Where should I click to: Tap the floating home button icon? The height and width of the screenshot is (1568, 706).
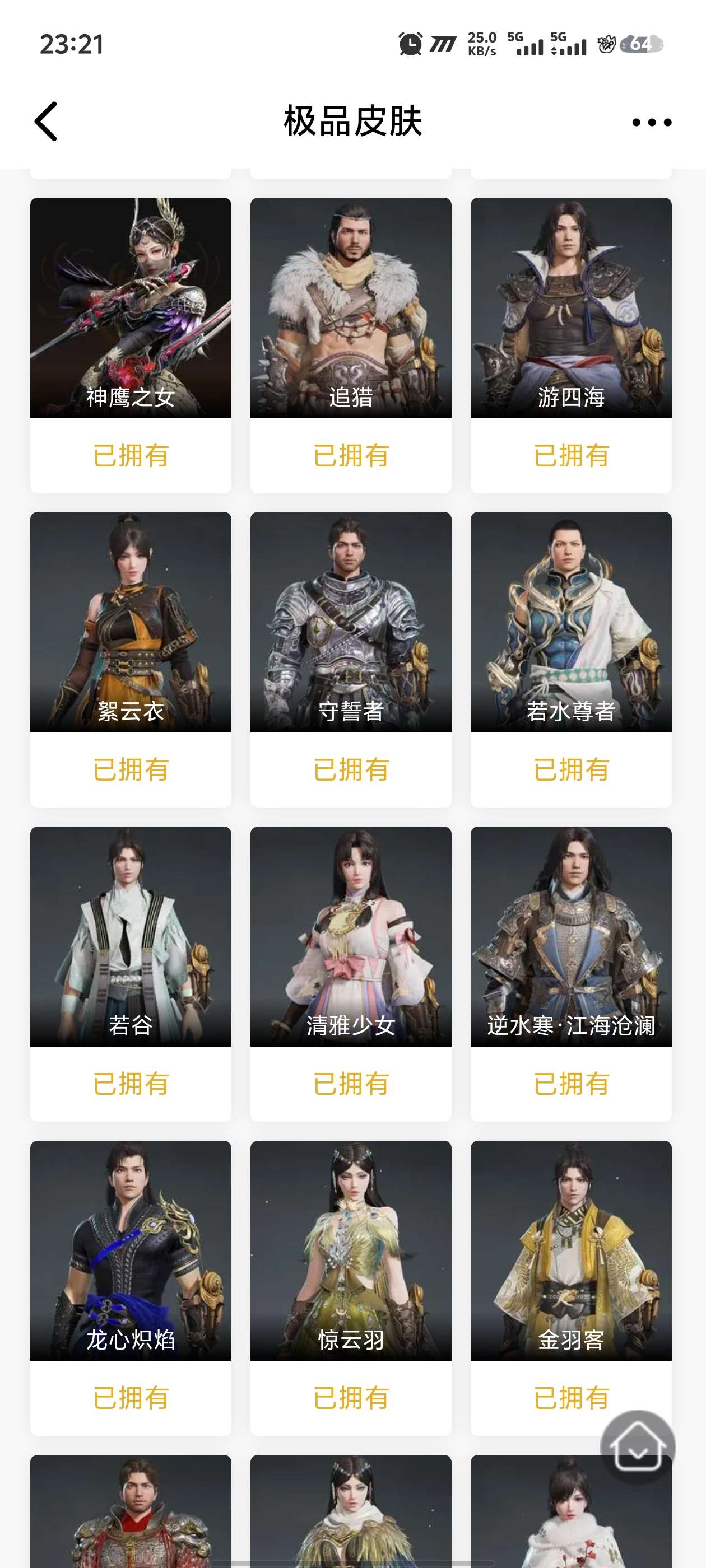tap(637, 1446)
